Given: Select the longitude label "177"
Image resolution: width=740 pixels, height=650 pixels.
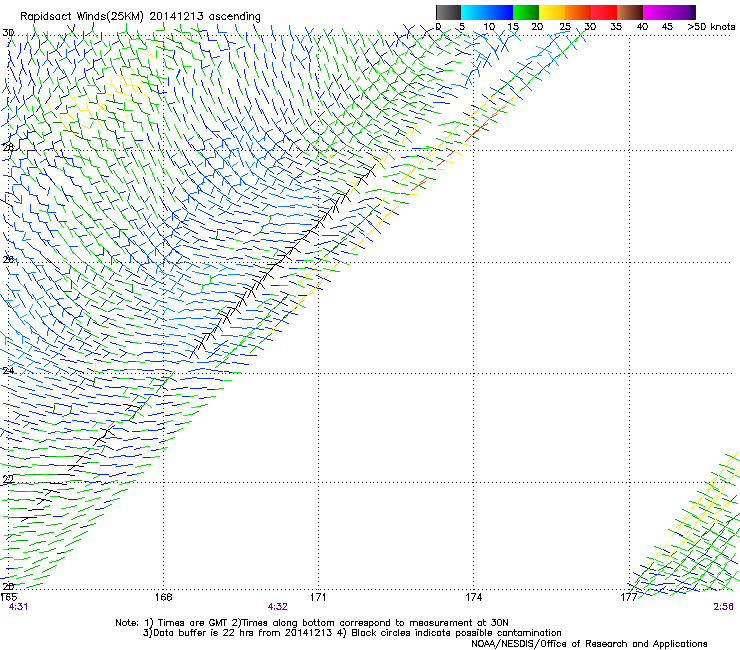Looking at the screenshot, I should (x=629, y=597).
